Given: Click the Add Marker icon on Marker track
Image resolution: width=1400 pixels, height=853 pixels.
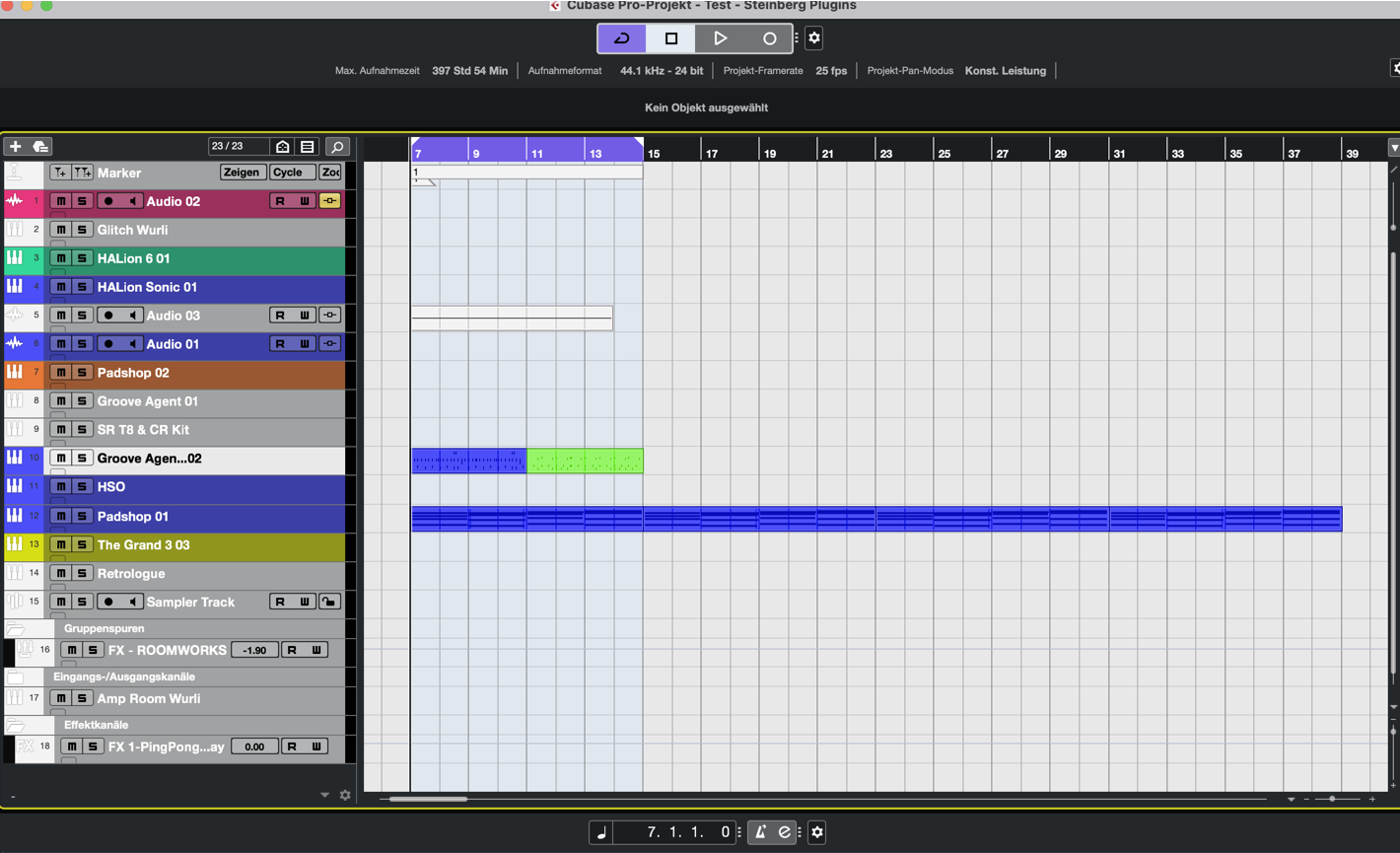Looking at the screenshot, I should pyautogui.click(x=60, y=173).
